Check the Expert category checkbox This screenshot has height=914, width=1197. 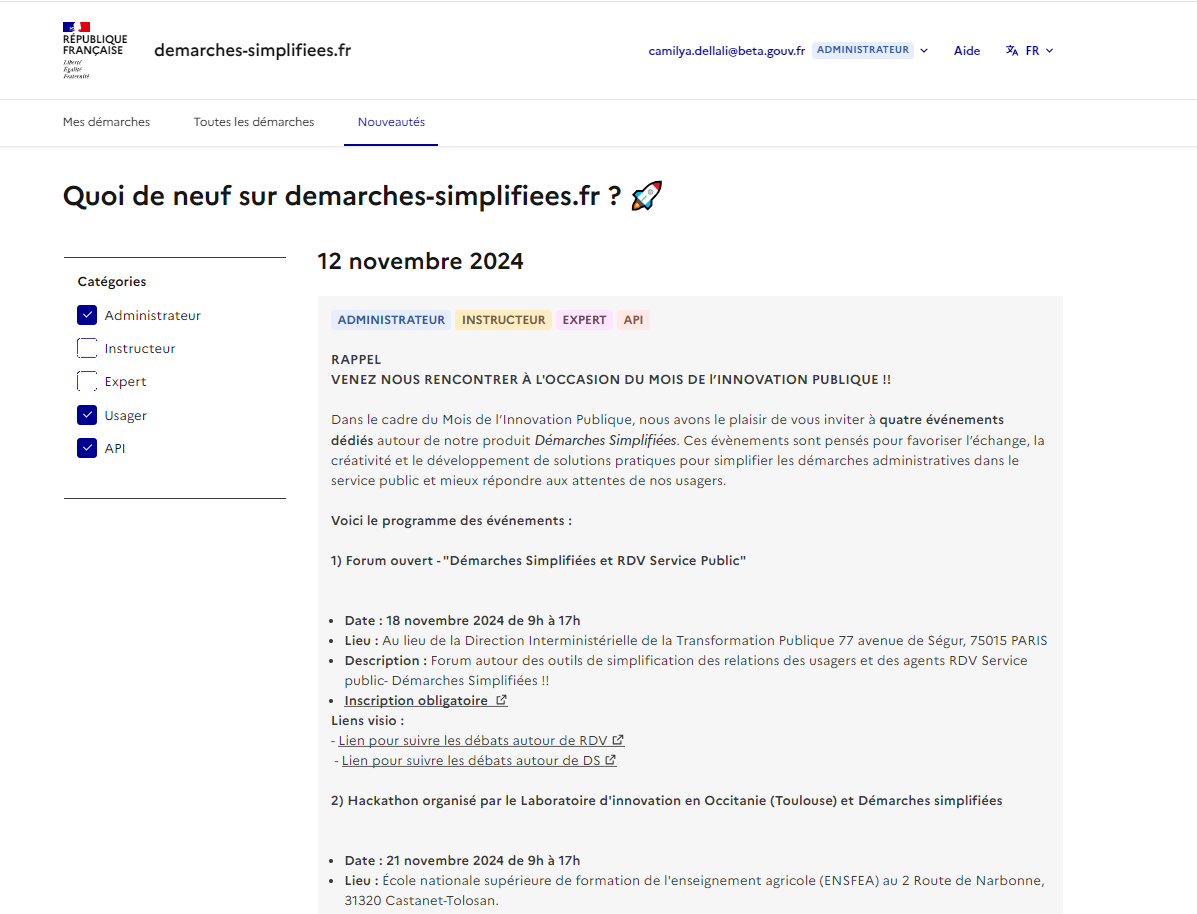coord(87,381)
